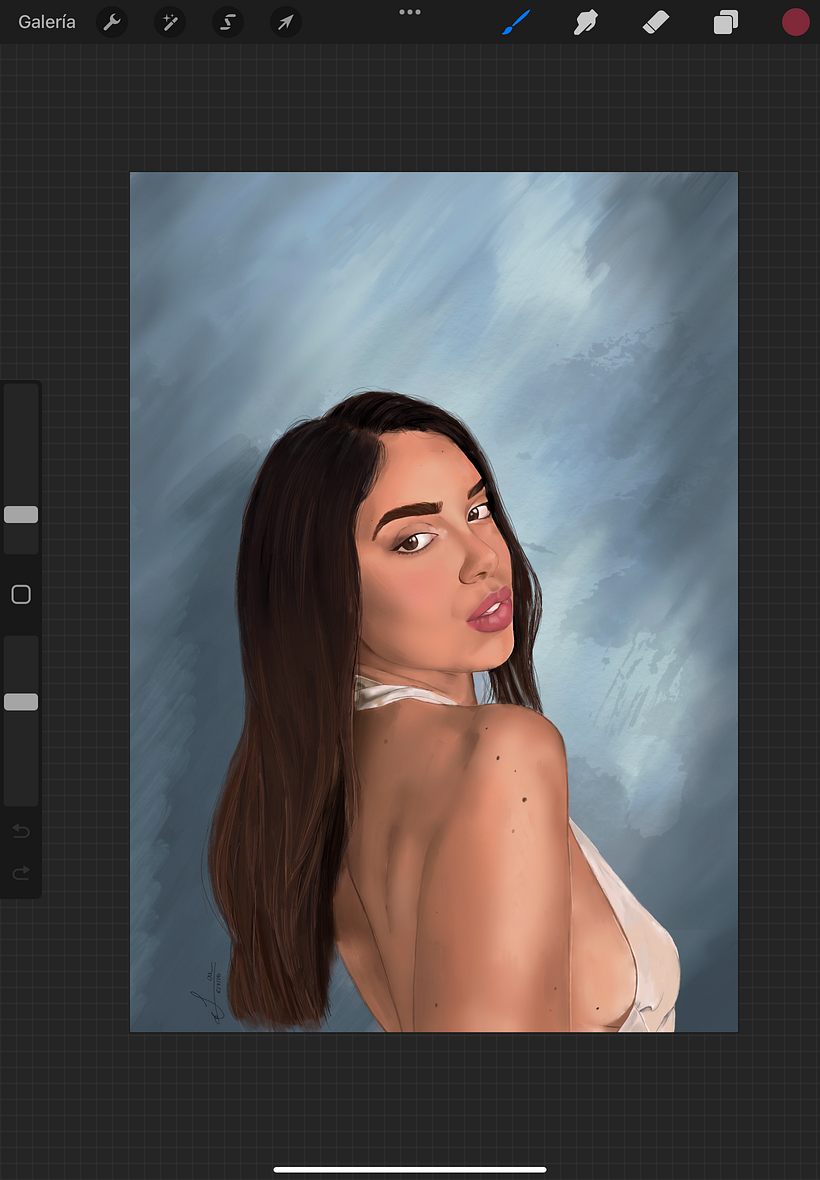
Task: Tap the three-dot multitasking menu
Action: coord(410,12)
